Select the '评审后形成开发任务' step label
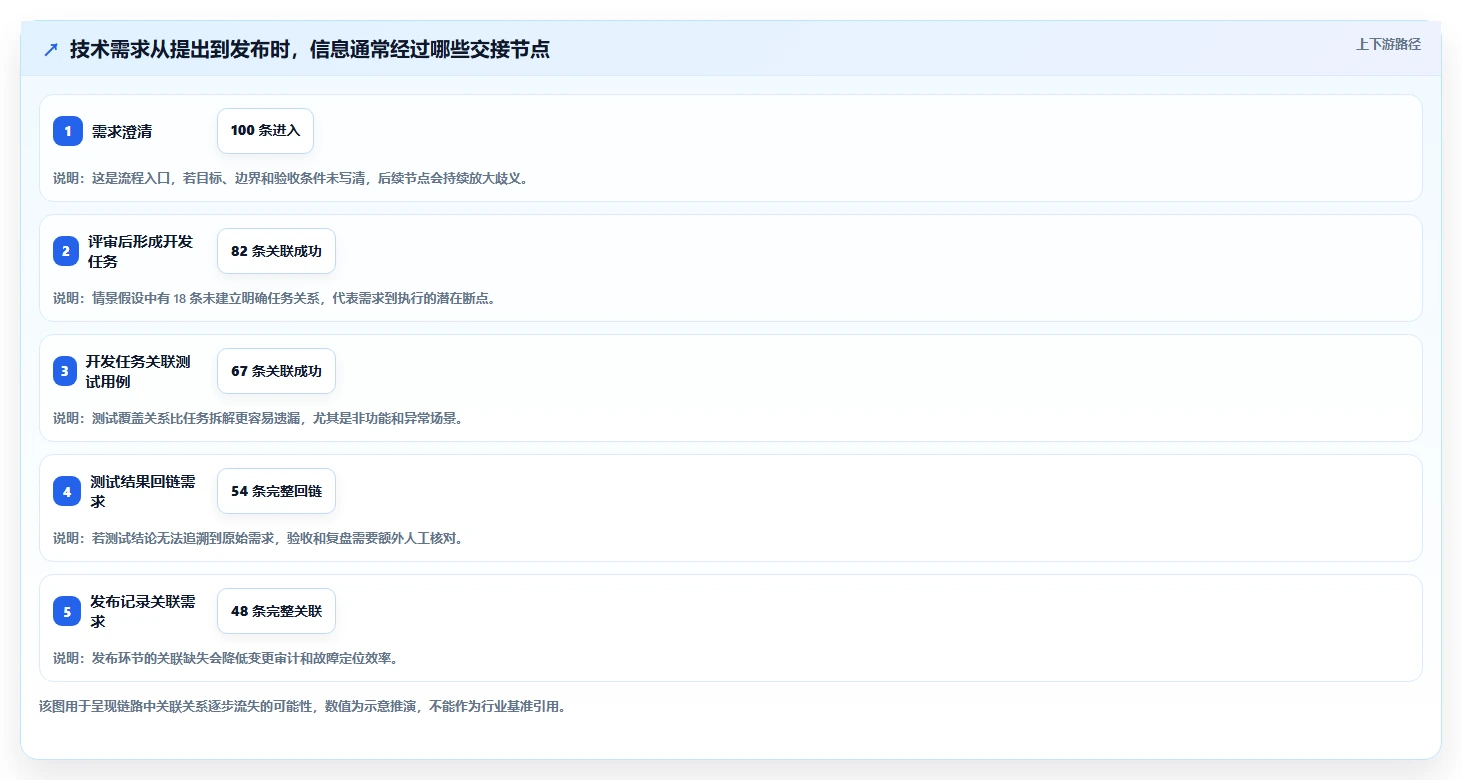 (x=140, y=251)
